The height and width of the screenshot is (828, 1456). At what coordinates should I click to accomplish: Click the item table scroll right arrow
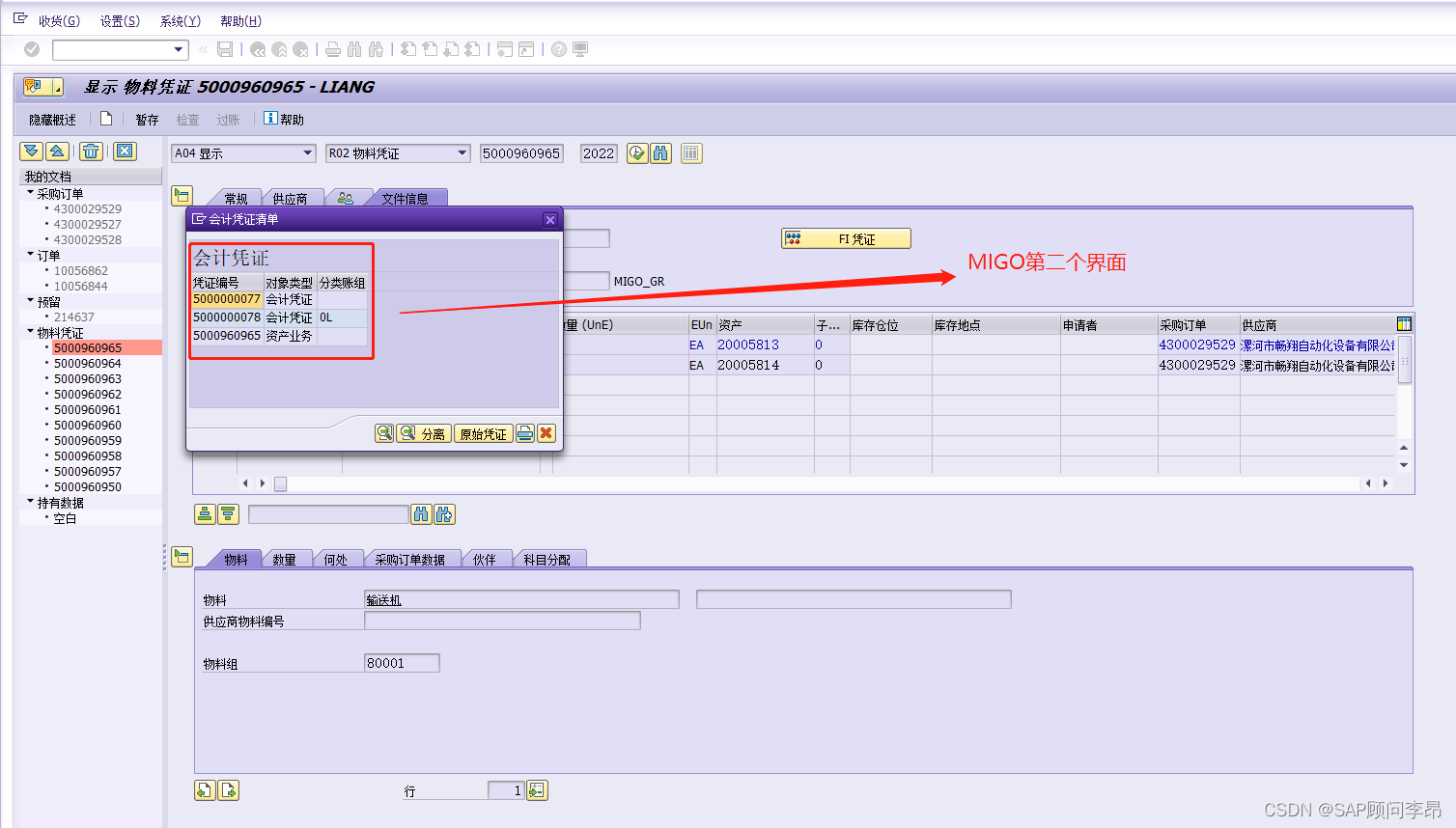(1386, 483)
